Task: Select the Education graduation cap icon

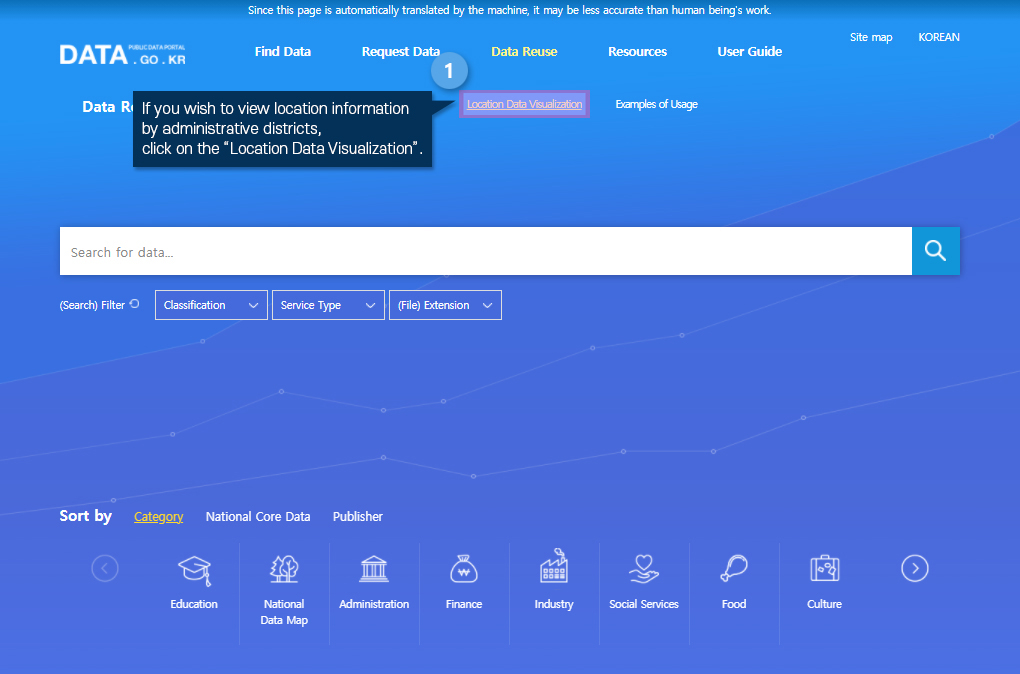Action: pyautogui.click(x=194, y=569)
